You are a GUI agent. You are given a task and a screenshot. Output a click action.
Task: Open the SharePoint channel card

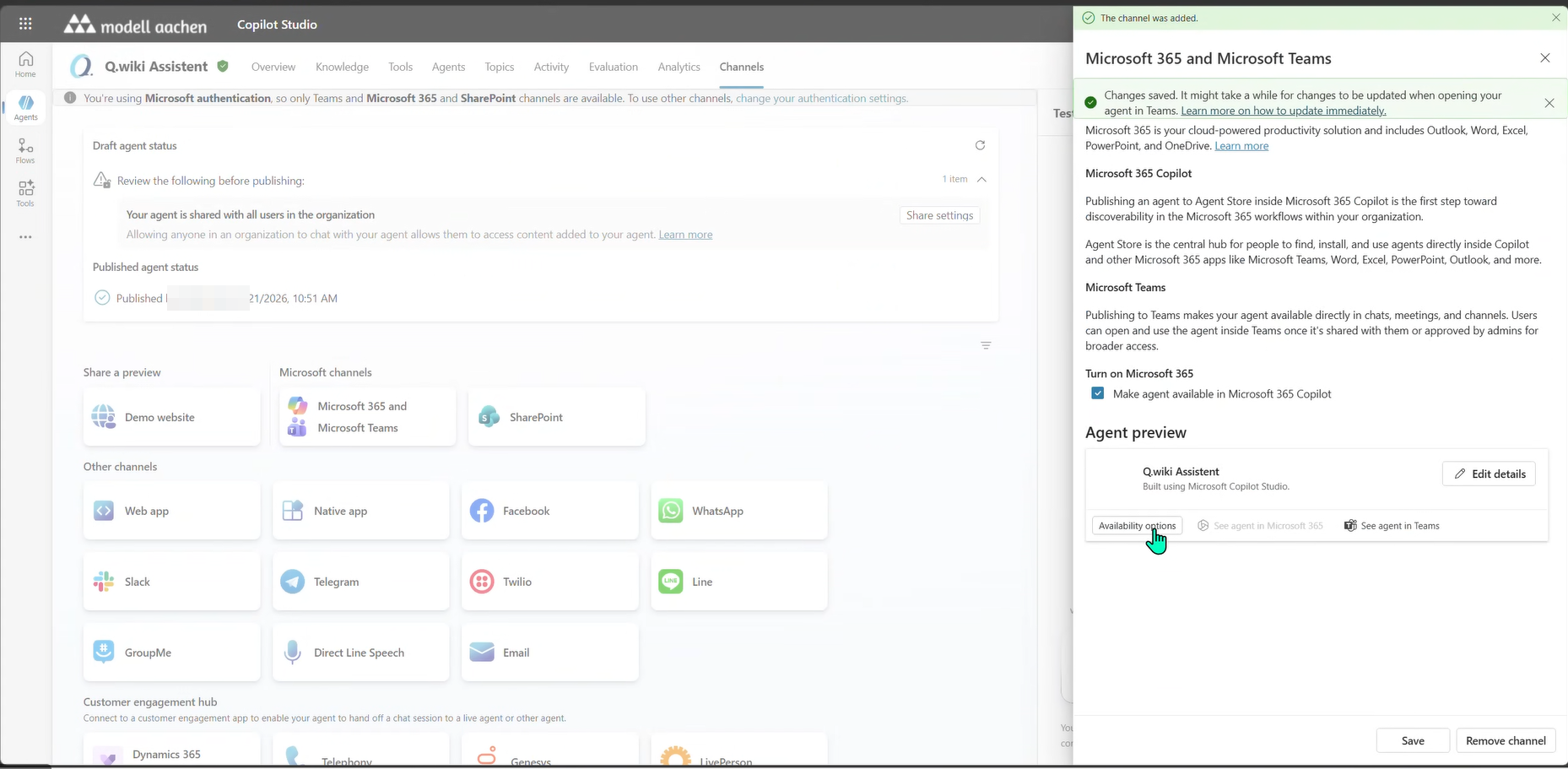[557, 417]
